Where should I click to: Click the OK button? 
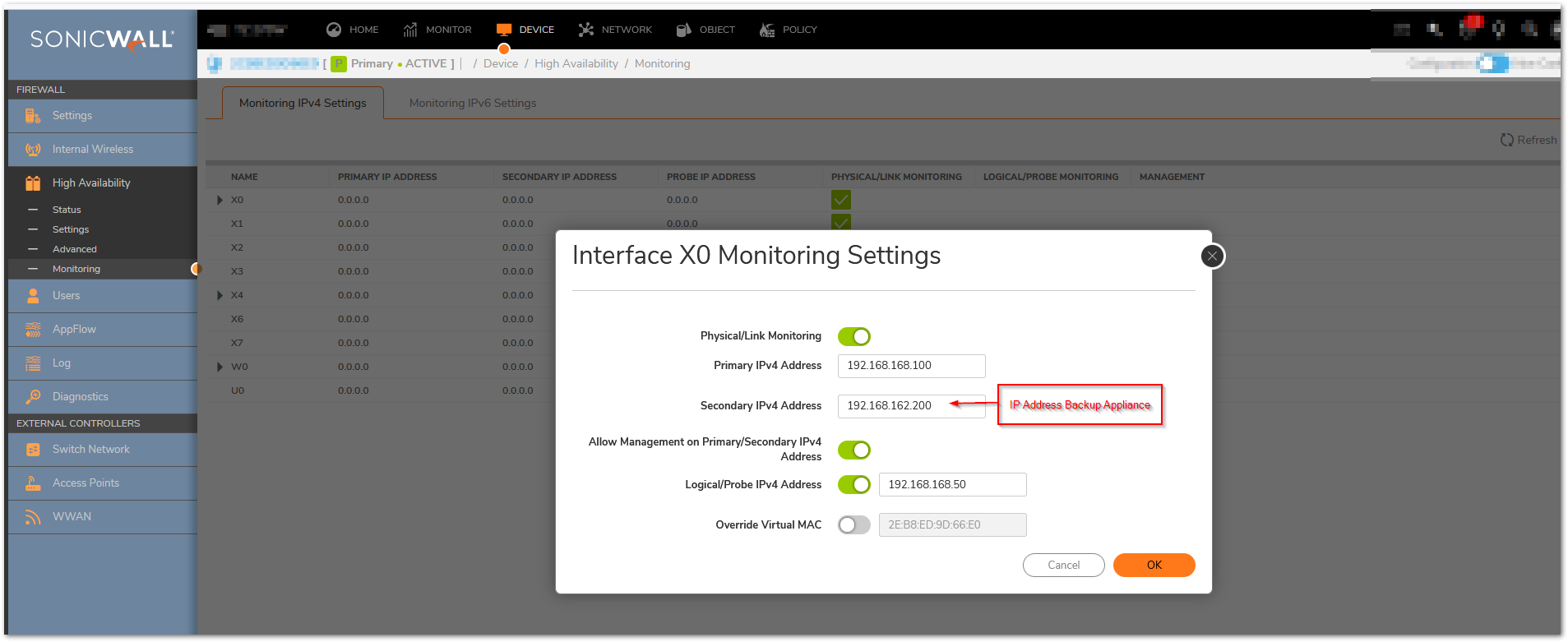(x=1154, y=565)
